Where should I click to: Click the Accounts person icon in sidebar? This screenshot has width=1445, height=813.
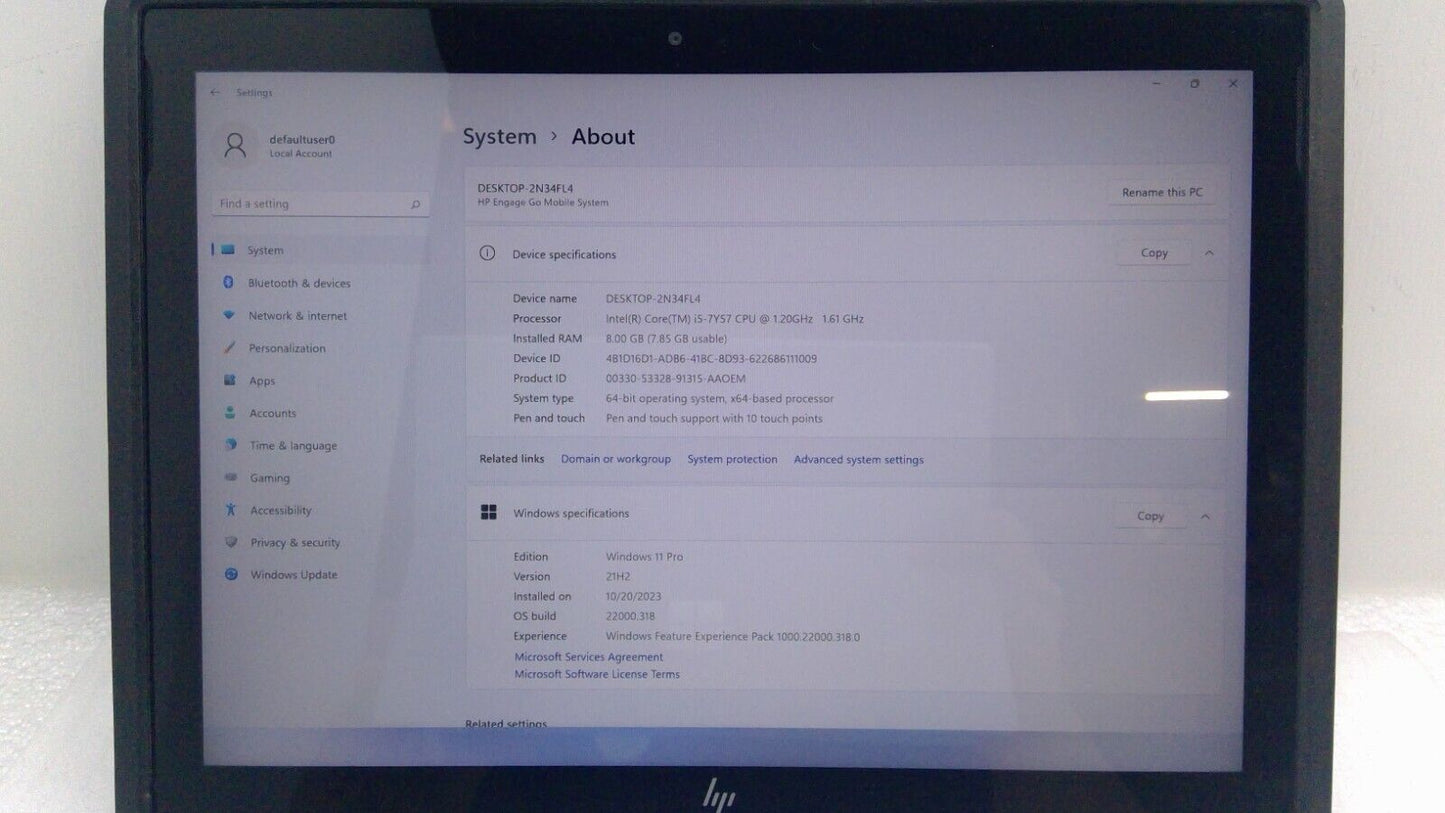(230, 413)
